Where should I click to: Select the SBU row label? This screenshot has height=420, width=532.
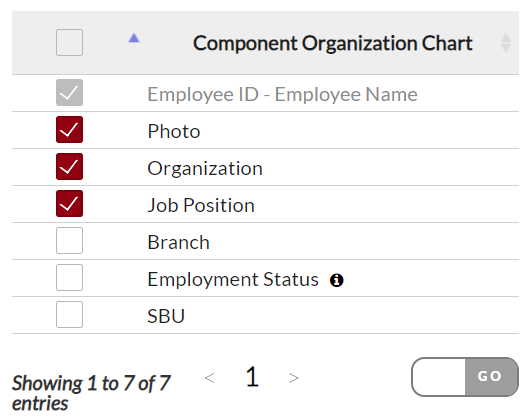166,316
